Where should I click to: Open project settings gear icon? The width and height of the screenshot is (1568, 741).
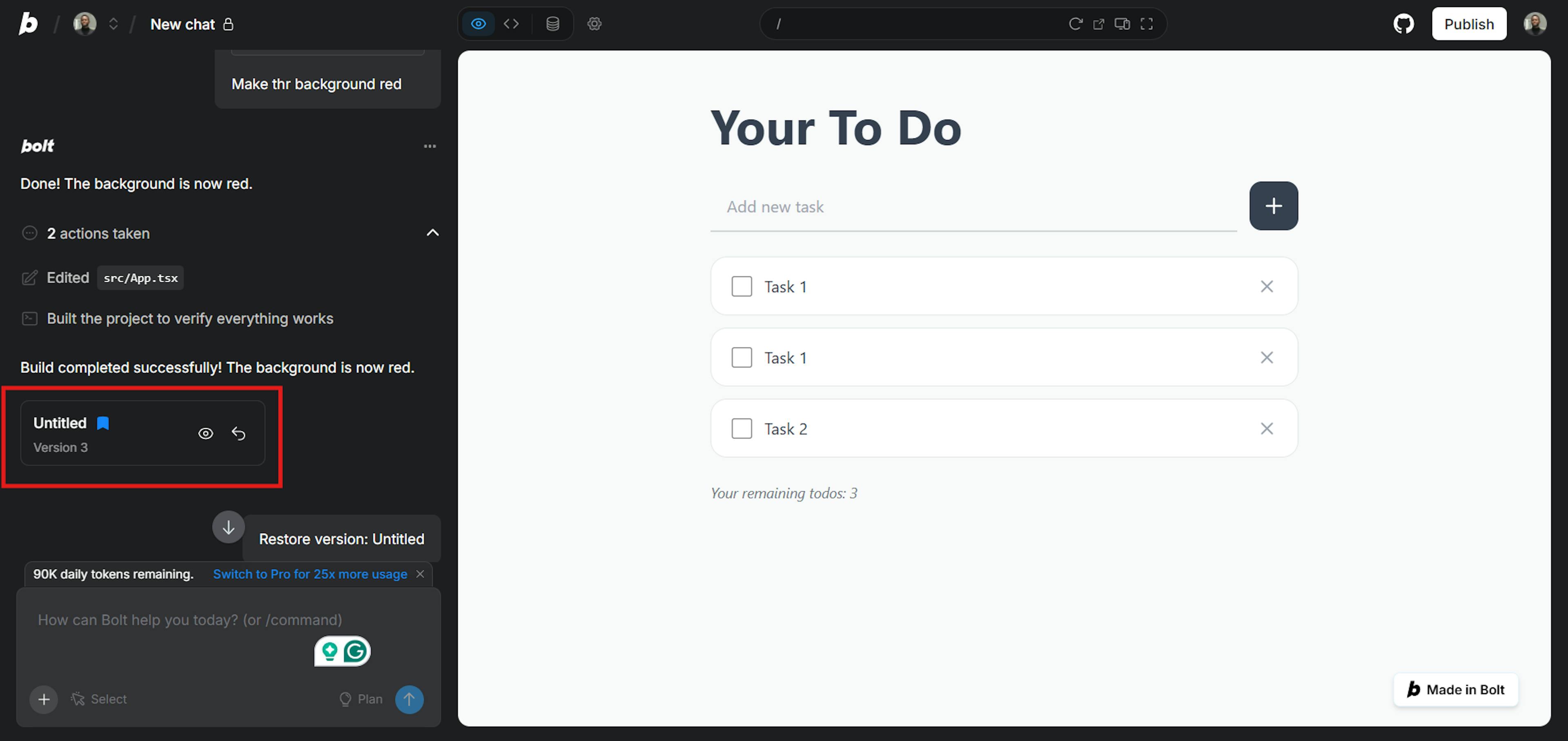[x=594, y=24]
